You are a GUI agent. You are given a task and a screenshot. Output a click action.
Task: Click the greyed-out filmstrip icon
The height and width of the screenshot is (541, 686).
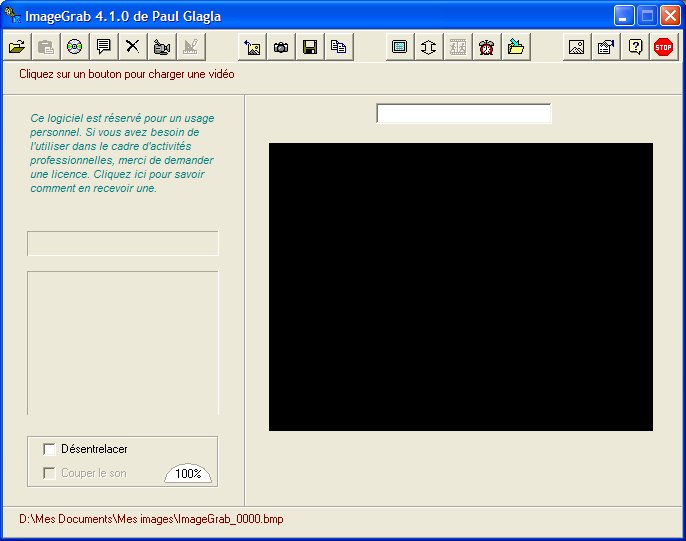458,46
